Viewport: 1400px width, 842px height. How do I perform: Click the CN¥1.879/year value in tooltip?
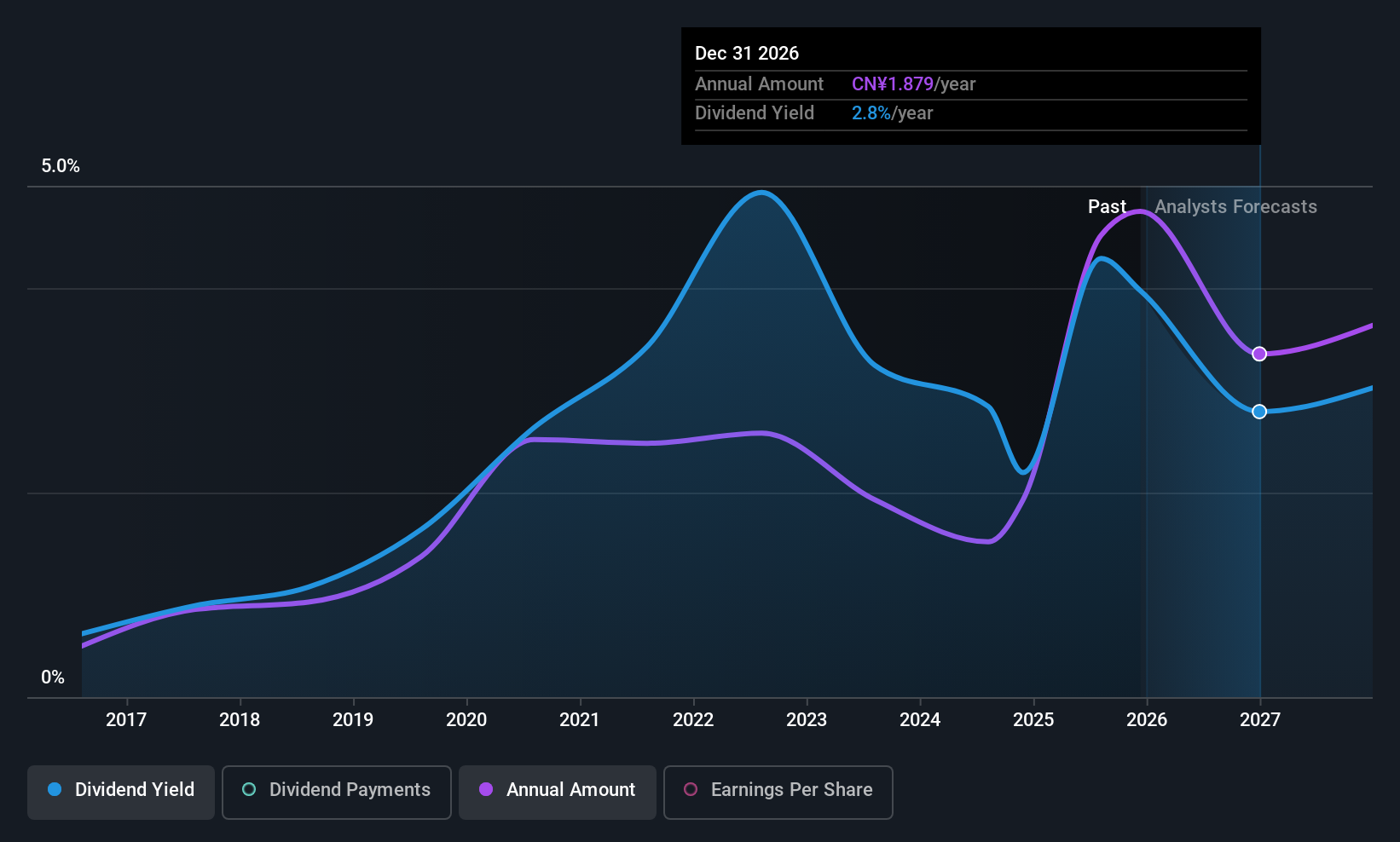pos(913,84)
